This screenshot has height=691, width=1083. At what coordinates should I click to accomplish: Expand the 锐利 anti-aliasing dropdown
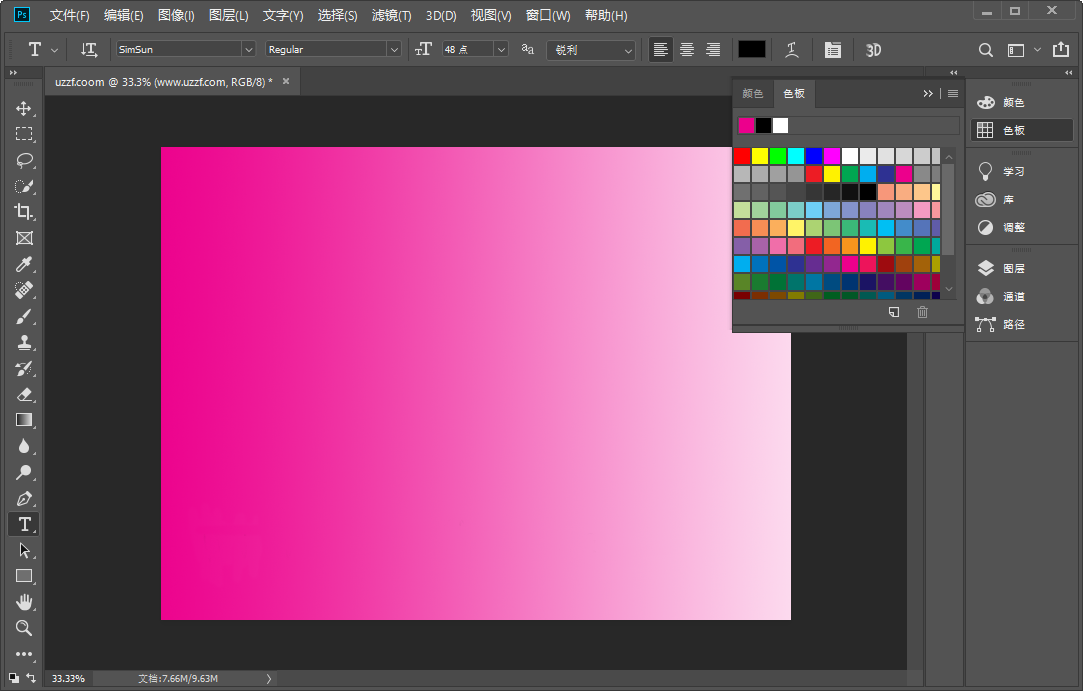628,49
